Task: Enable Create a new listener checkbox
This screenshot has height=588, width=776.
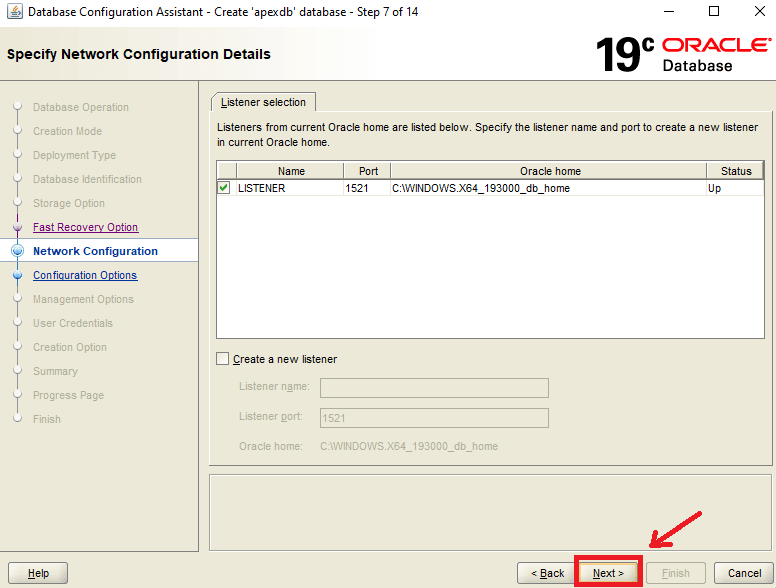Action: point(223,359)
